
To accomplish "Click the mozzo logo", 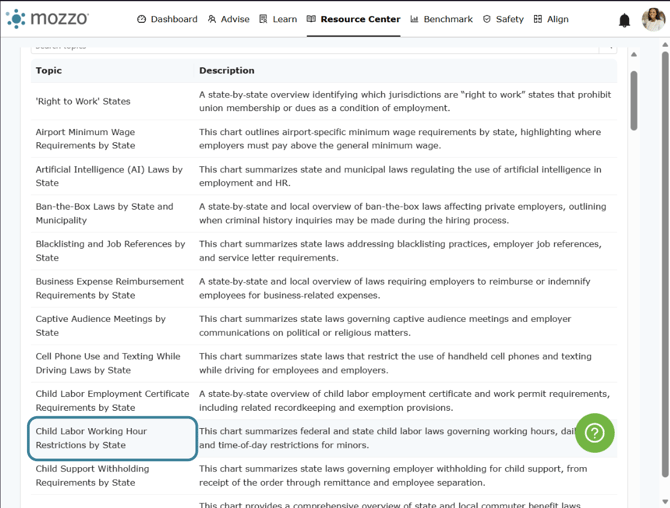I will tap(47, 19).
